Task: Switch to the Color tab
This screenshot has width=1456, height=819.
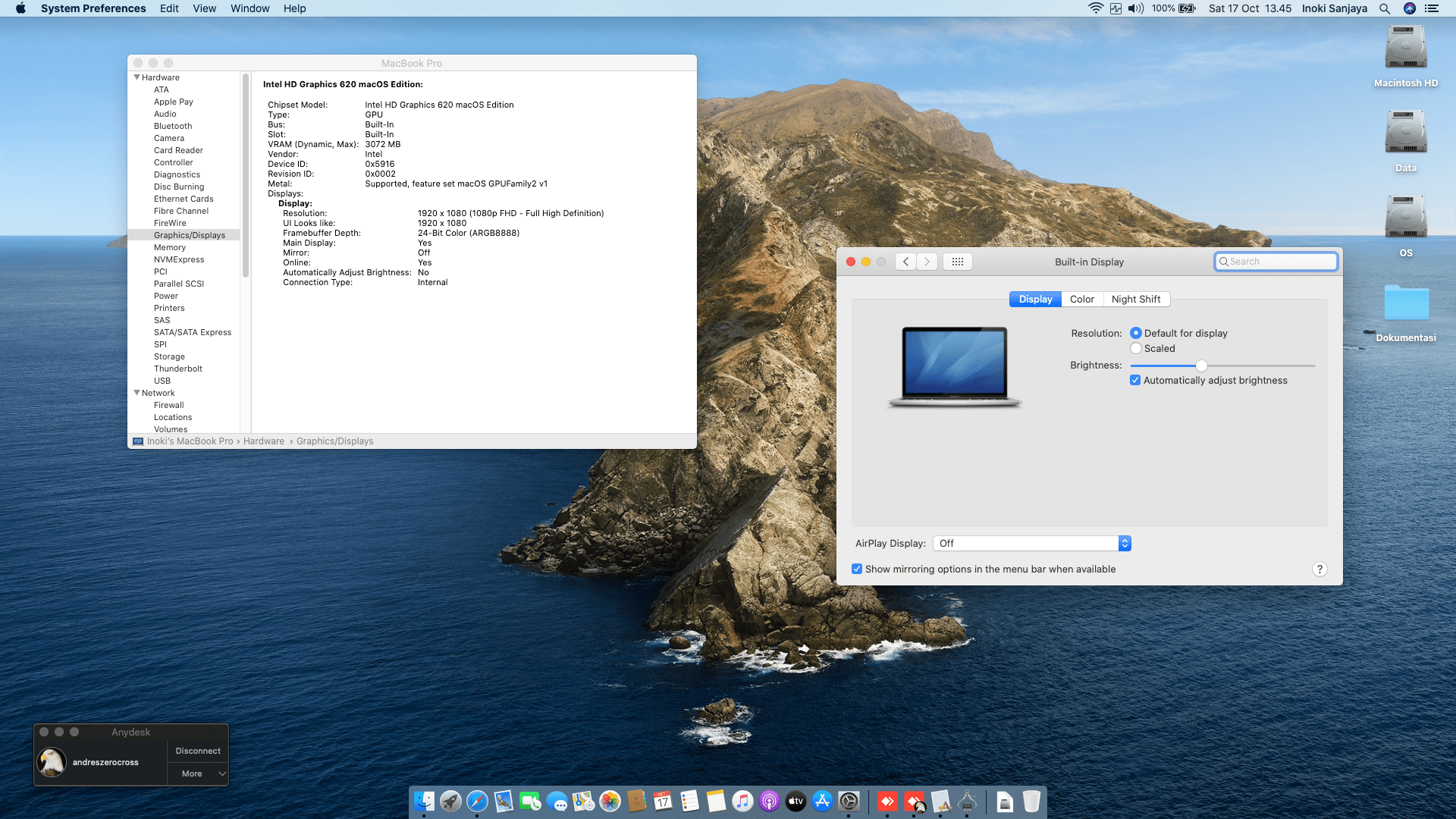Action: point(1082,299)
